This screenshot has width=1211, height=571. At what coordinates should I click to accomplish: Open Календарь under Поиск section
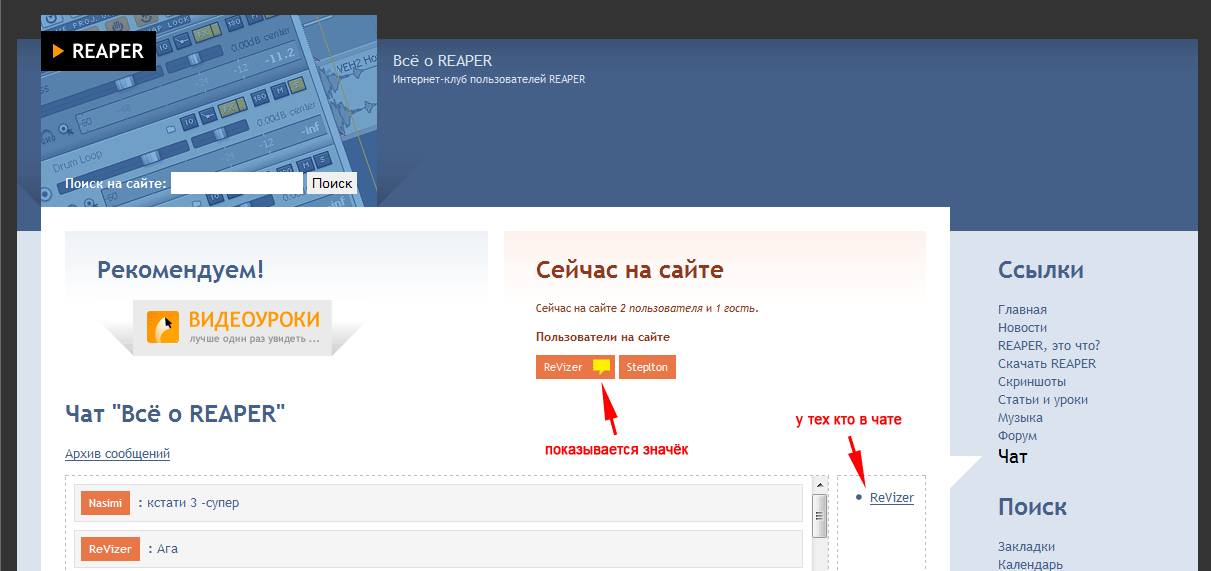point(1030,565)
